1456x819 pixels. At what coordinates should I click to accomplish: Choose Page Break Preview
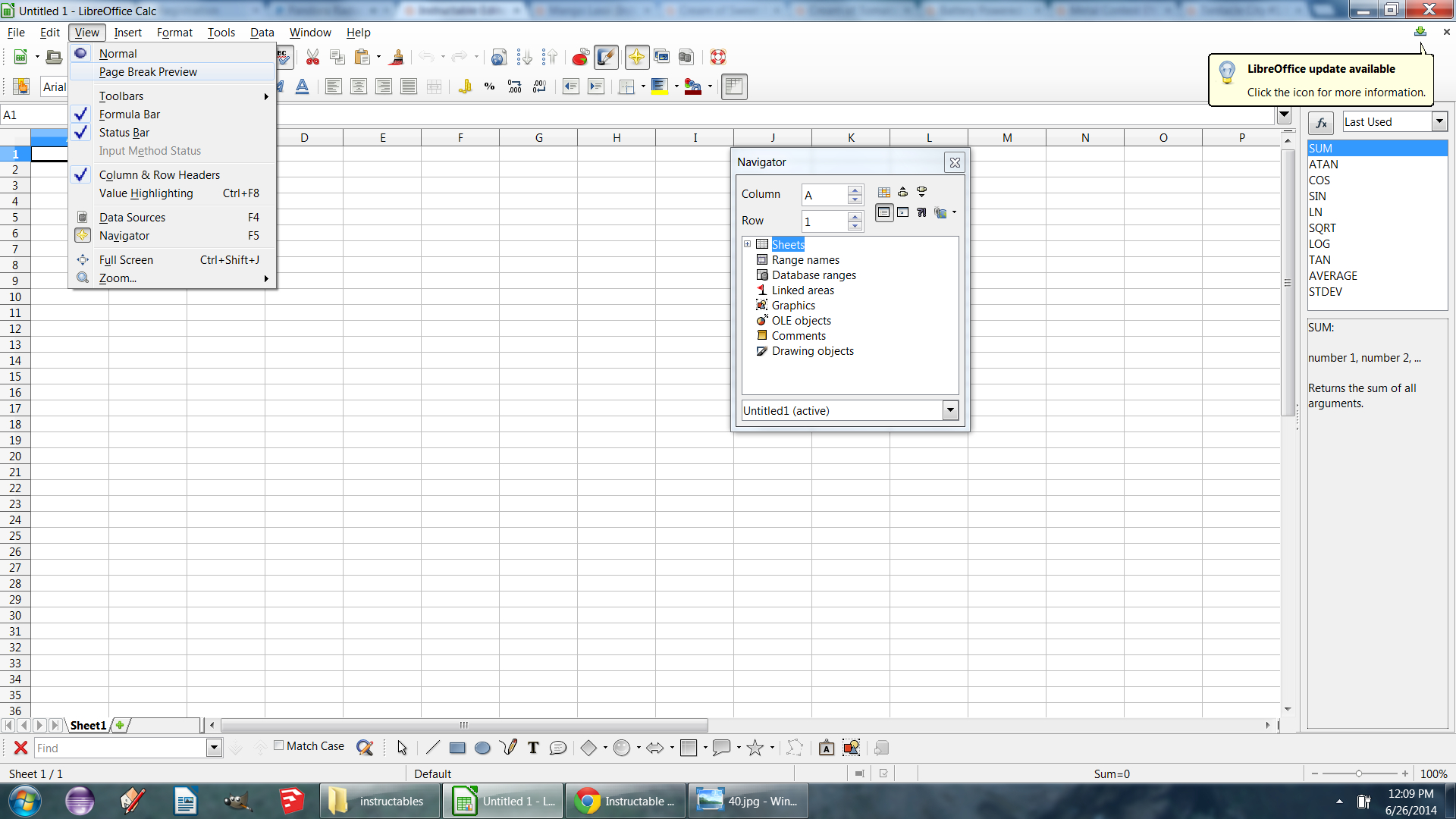171,72
